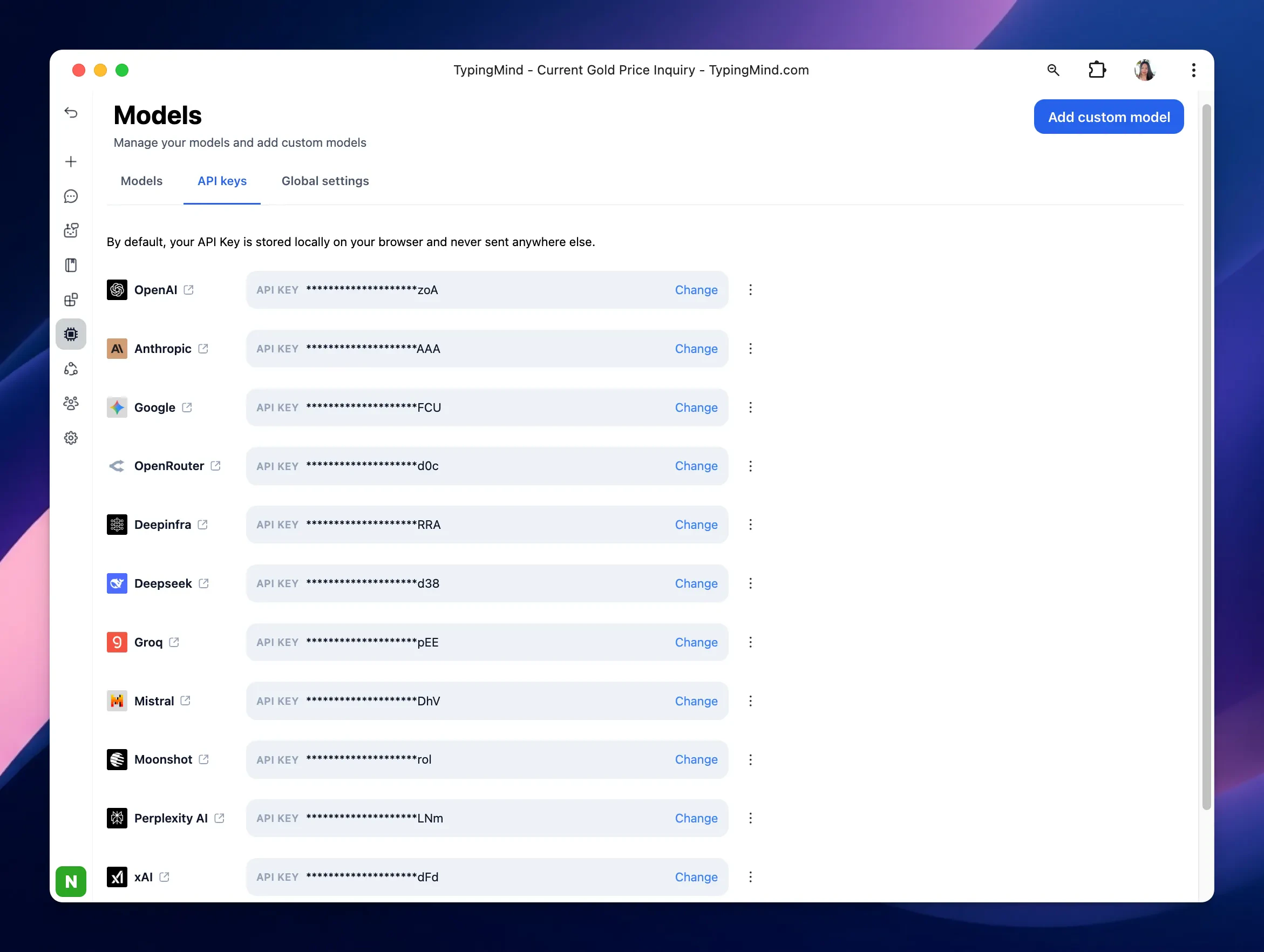The image size is (1264, 952).
Task: Expand the Mistral row three-dot menu
Action: [750, 701]
